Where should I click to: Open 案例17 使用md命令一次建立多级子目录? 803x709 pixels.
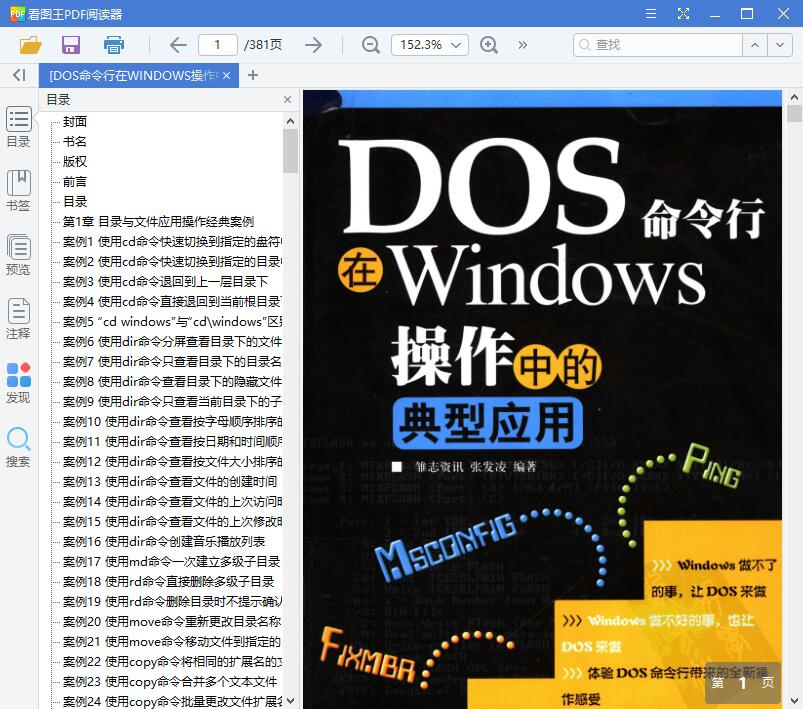click(172, 561)
